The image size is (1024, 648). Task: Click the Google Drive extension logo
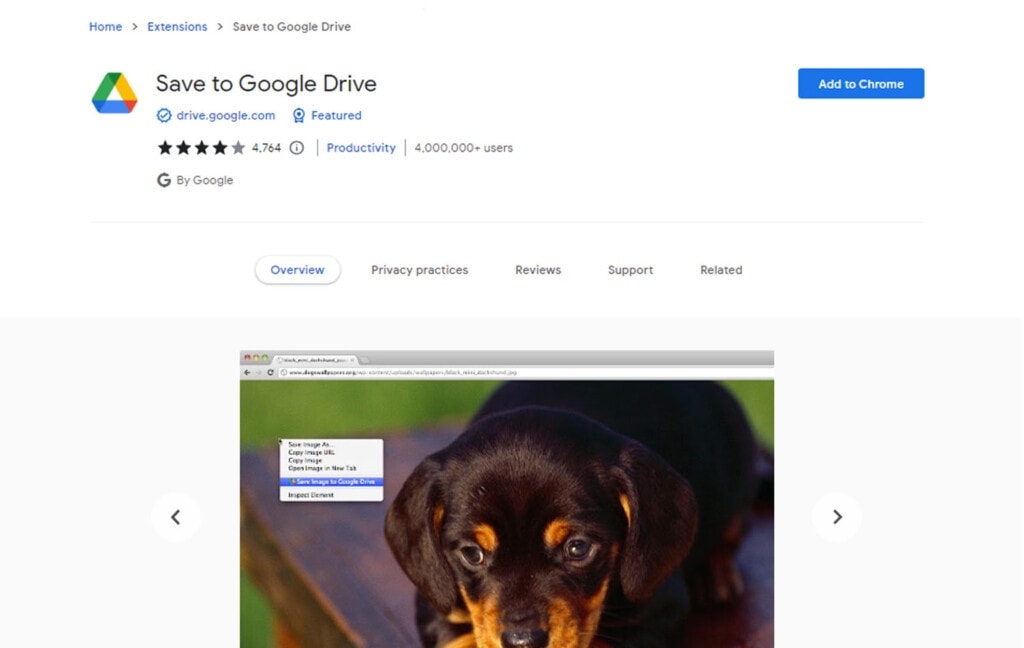(114, 93)
